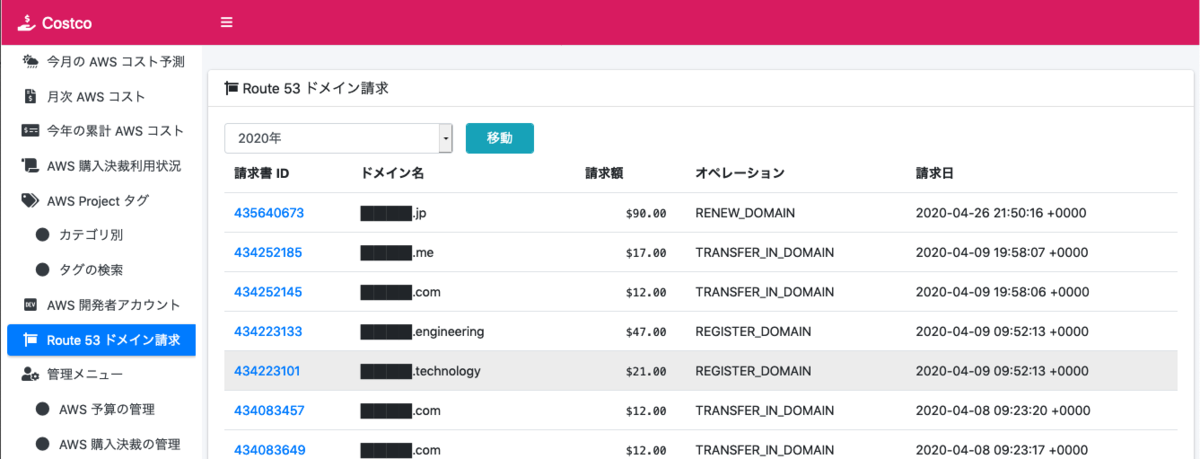Open invoice 434083649

pos(269,450)
